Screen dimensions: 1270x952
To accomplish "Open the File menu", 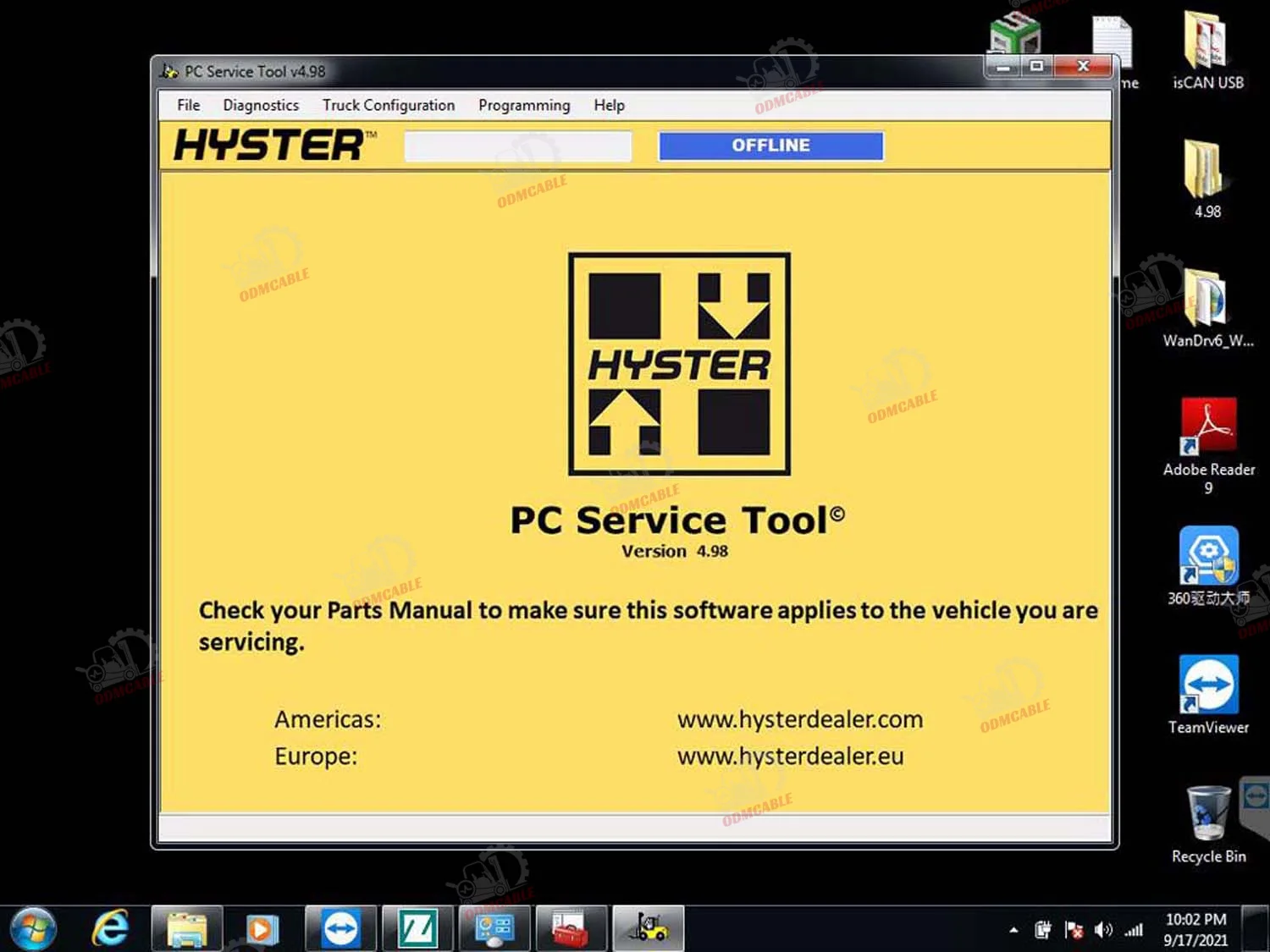I will [x=188, y=105].
